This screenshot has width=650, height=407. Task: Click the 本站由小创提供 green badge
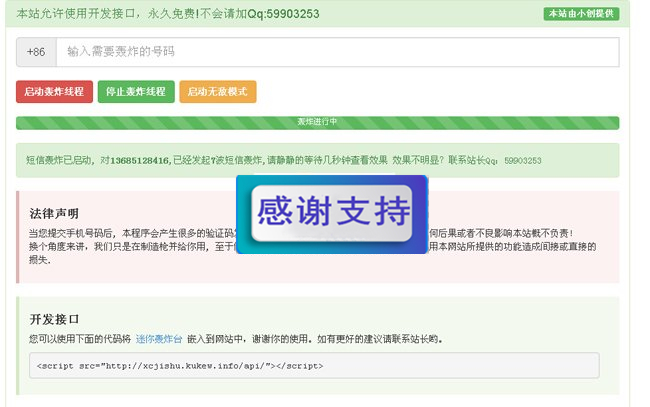tap(581, 14)
